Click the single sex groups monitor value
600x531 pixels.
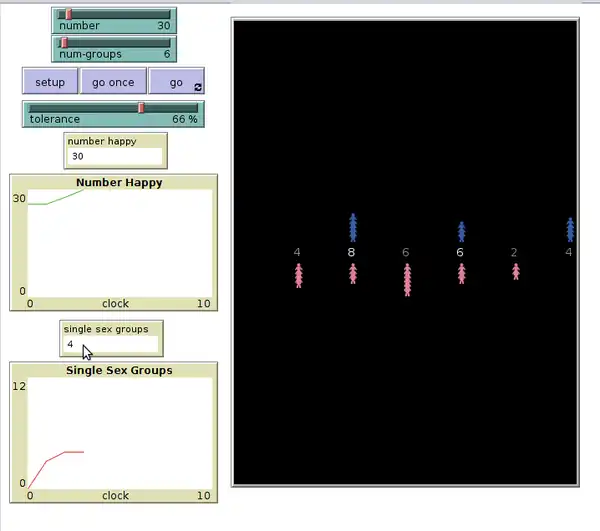click(x=110, y=344)
